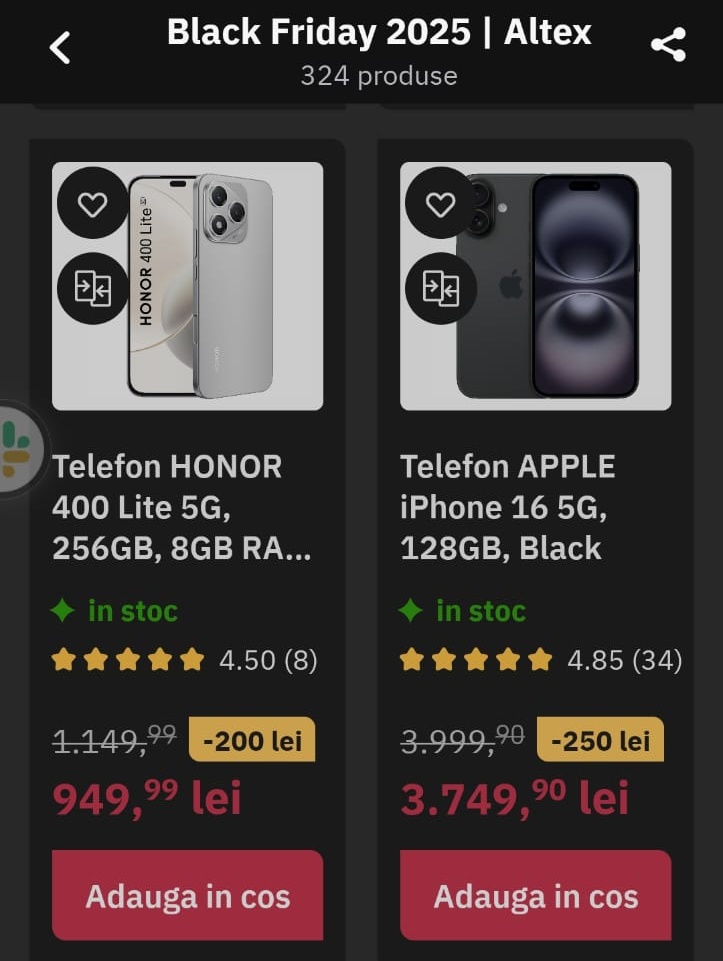The height and width of the screenshot is (961, 723).
Task: View iPhone 4.85 star rating reviews
Action: tap(540, 660)
